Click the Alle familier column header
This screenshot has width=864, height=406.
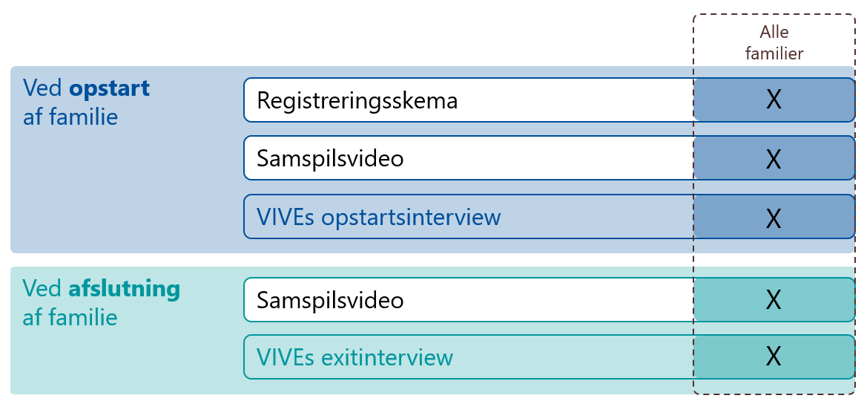click(x=774, y=43)
